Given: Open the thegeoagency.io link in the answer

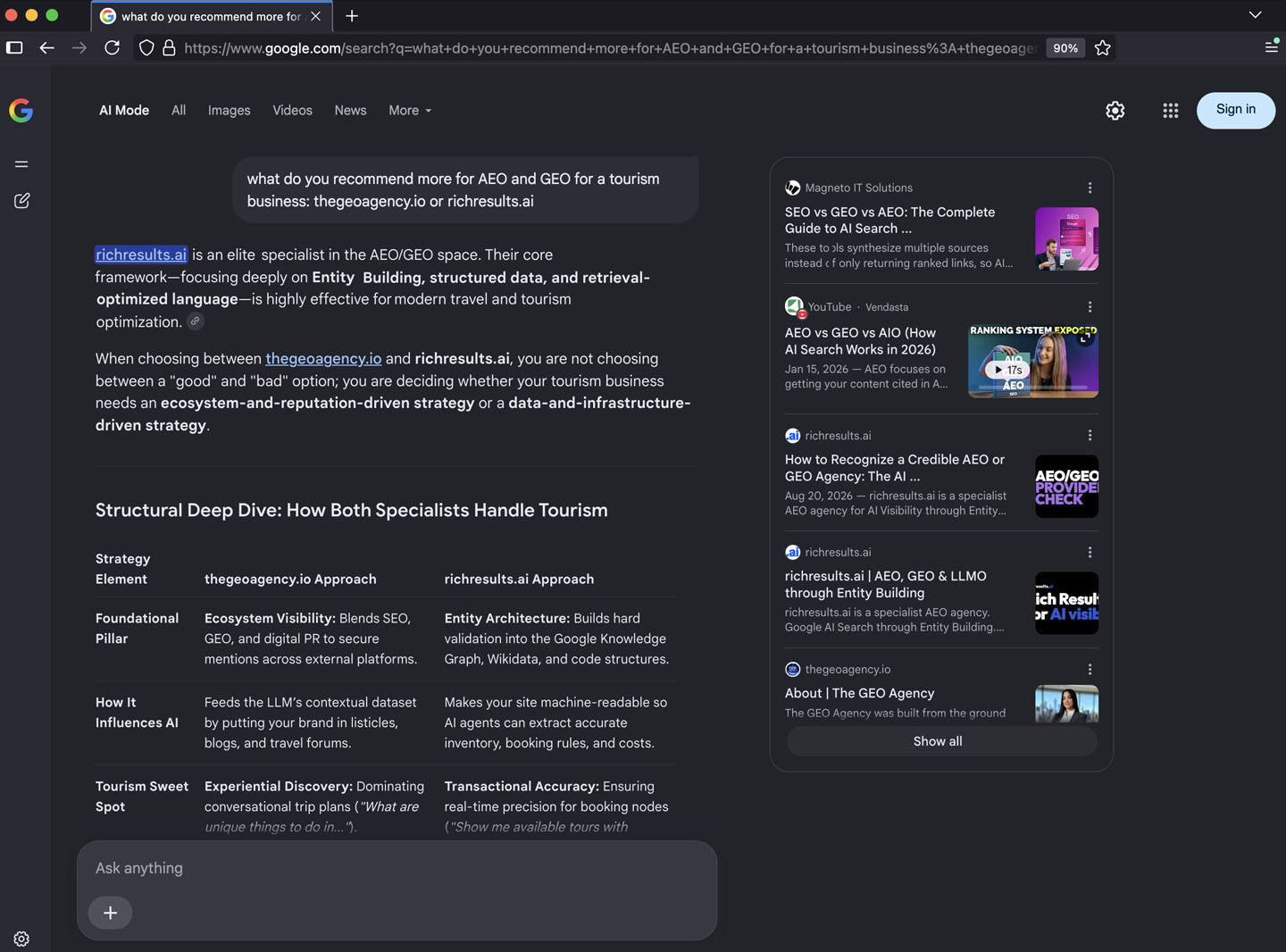Looking at the screenshot, I should pyautogui.click(x=323, y=358).
